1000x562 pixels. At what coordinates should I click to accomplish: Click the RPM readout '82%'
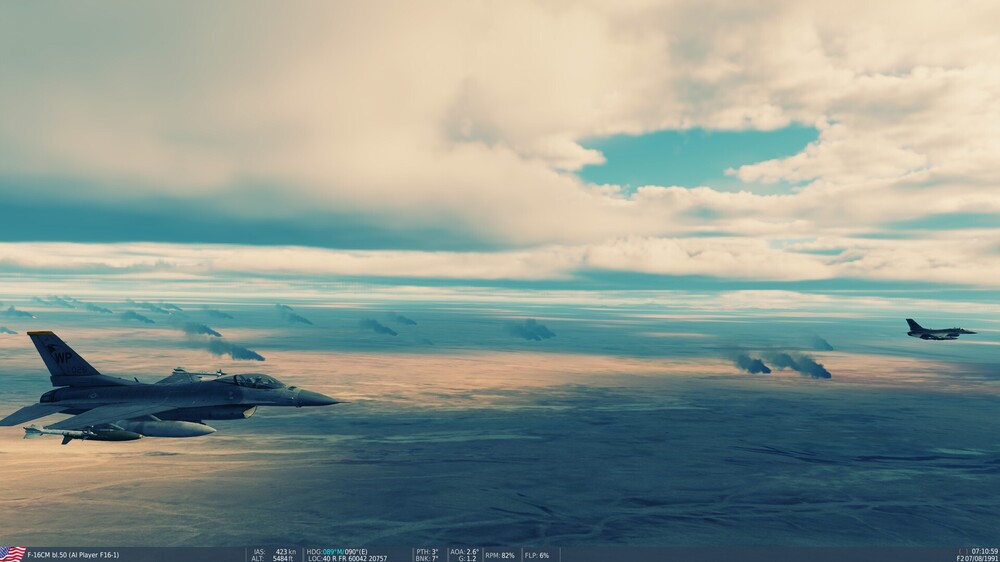508,555
